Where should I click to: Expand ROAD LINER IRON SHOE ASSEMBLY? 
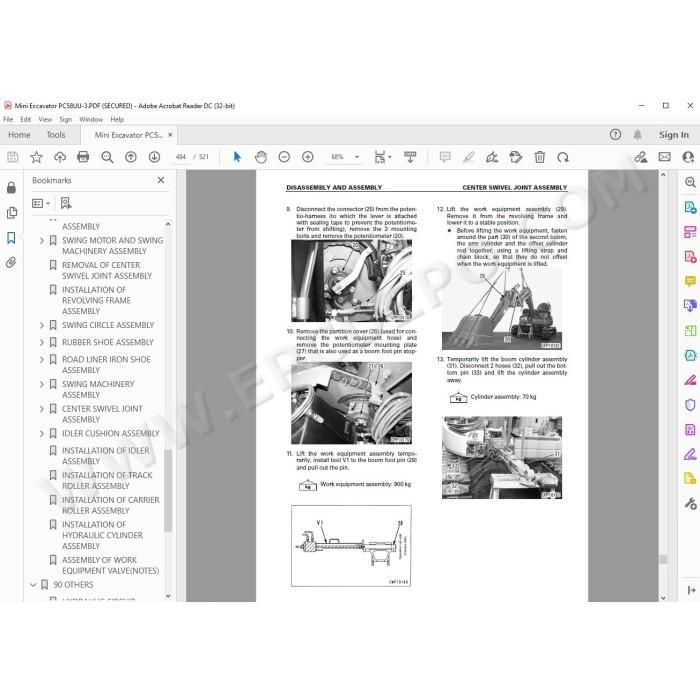tap(42, 360)
